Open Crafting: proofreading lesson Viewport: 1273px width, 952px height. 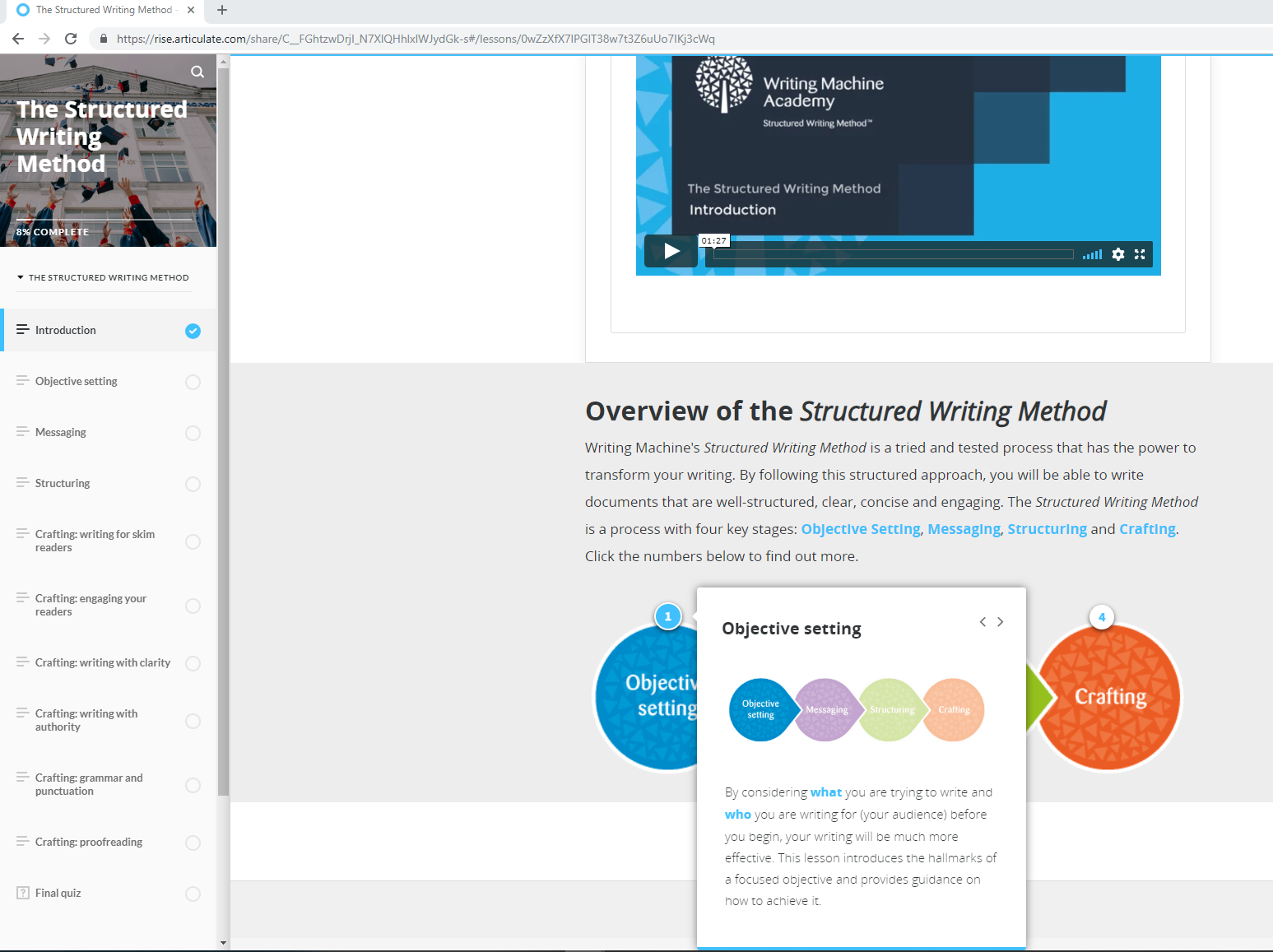pos(109,842)
